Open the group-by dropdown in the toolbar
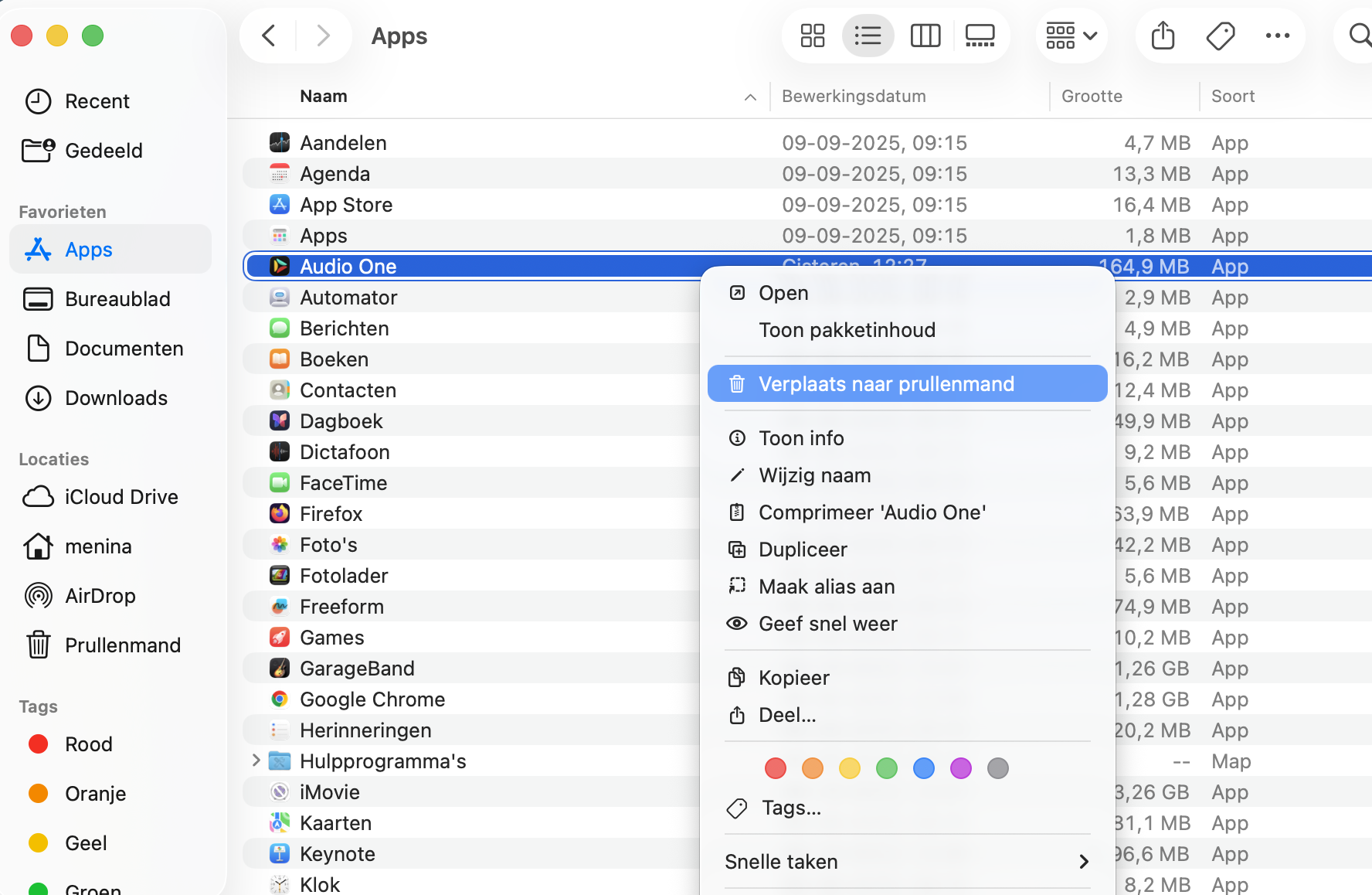The height and width of the screenshot is (895, 1372). point(1071,36)
